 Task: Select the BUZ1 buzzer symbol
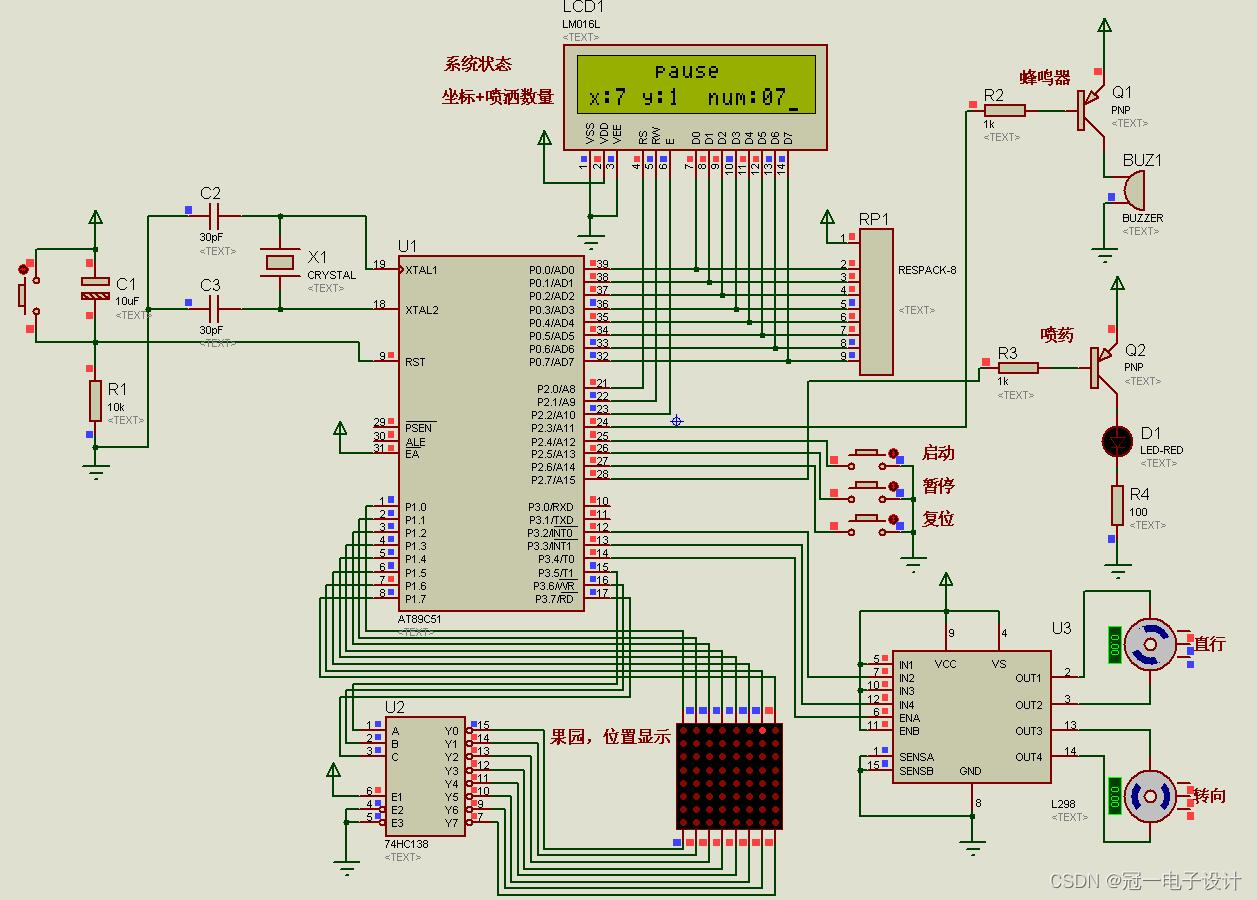tap(1133, 190)
